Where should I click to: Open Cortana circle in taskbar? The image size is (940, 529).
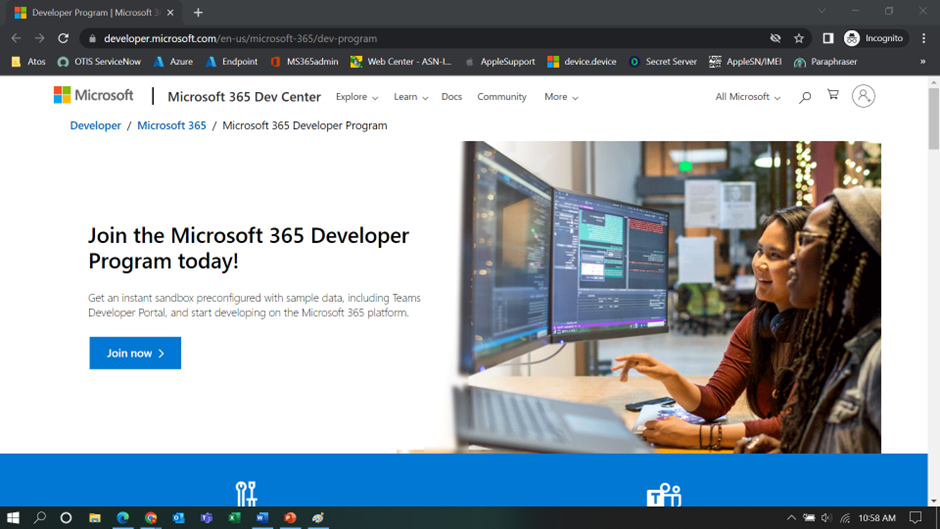point(66,518)
